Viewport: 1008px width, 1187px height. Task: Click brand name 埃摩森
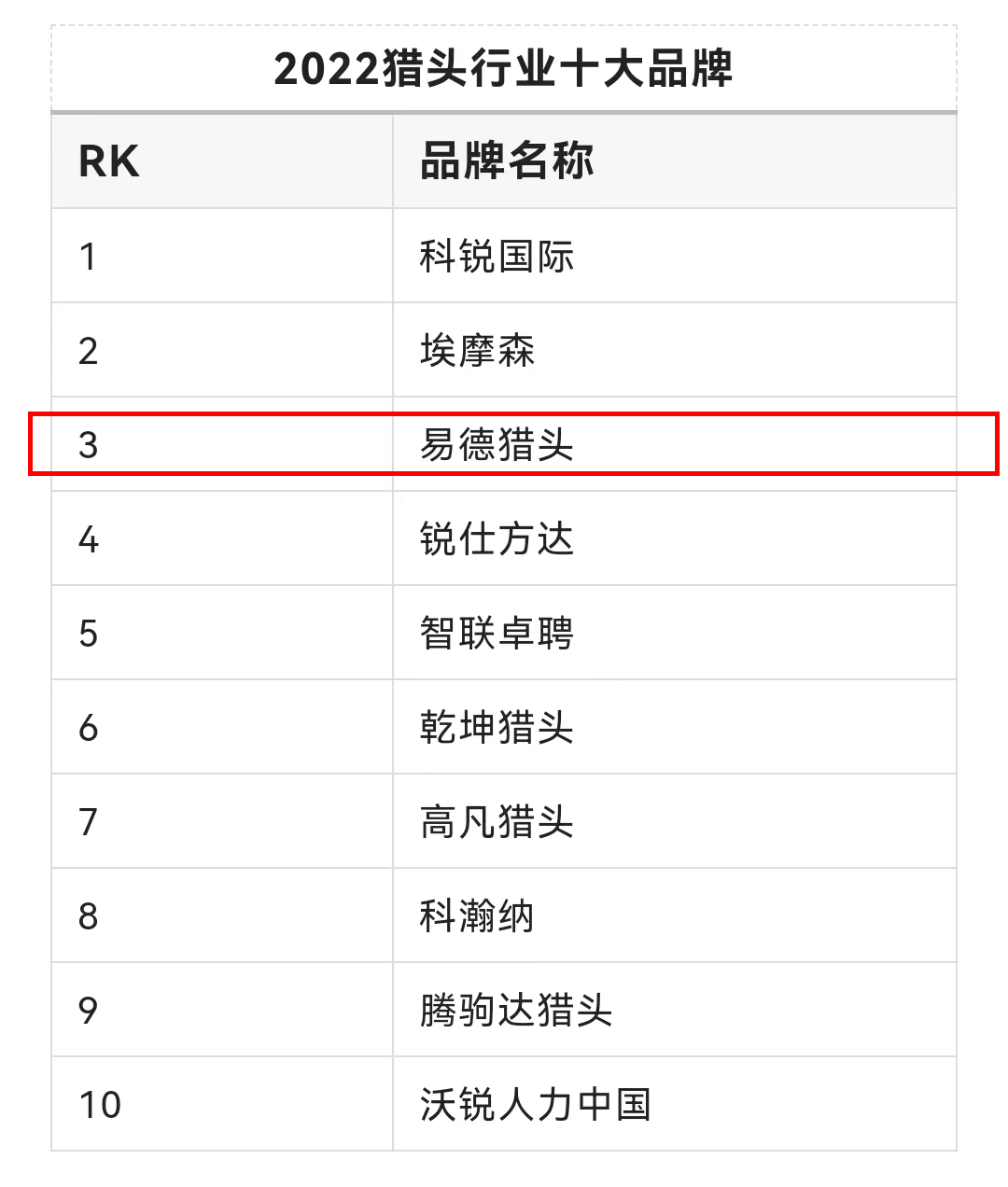(477, 351)
